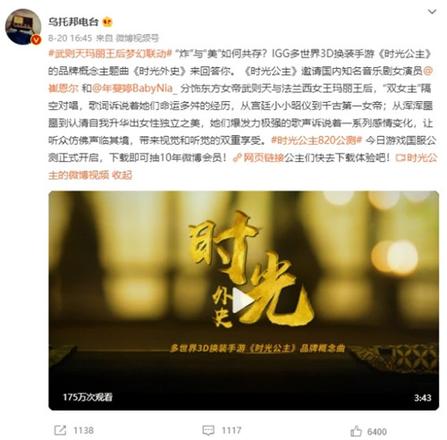Click the video view count 175万次观看
447x440 pixels.
88,397
